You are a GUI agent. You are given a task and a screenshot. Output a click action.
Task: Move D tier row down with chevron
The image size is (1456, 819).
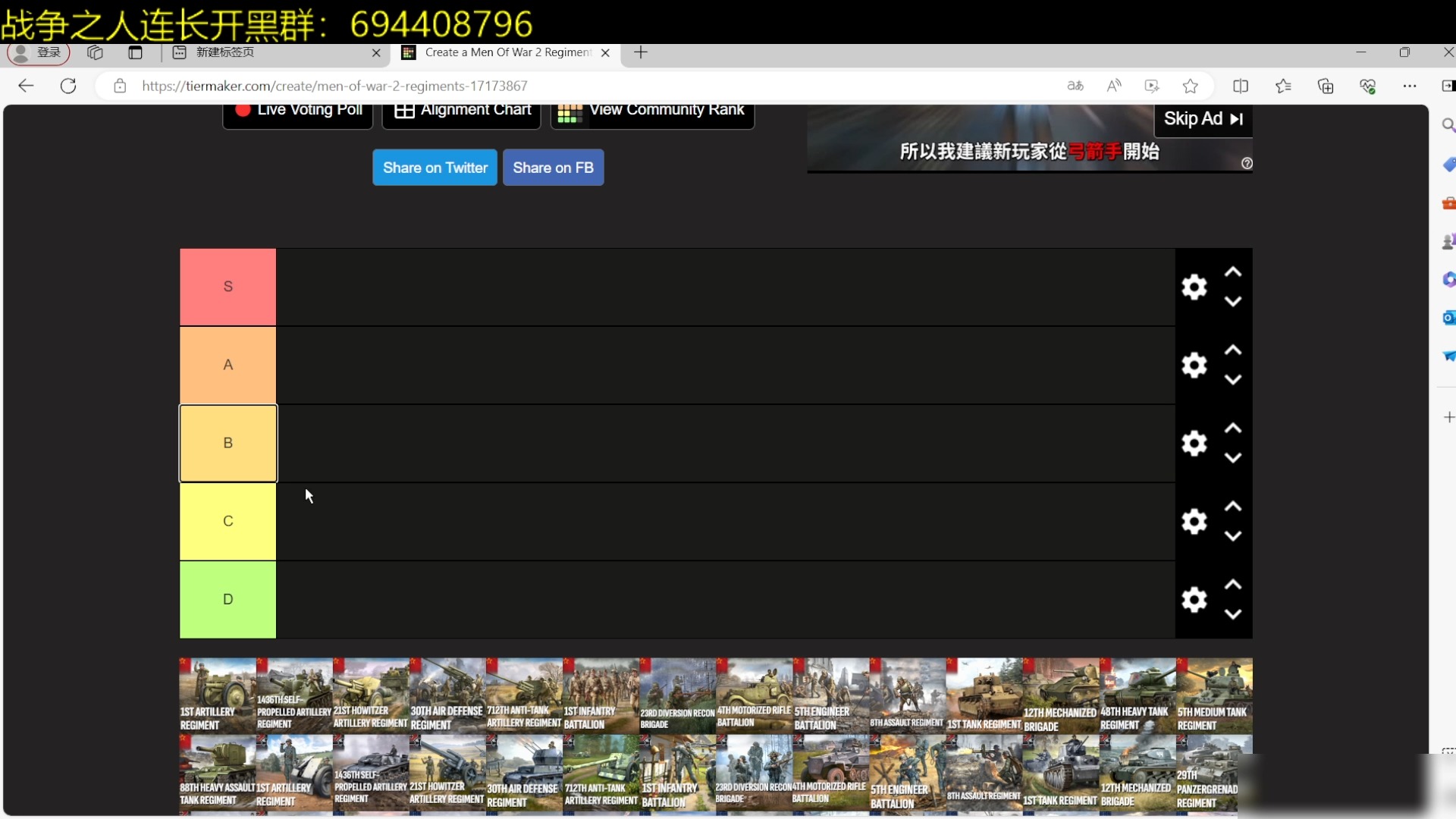tap(1233, 613)
